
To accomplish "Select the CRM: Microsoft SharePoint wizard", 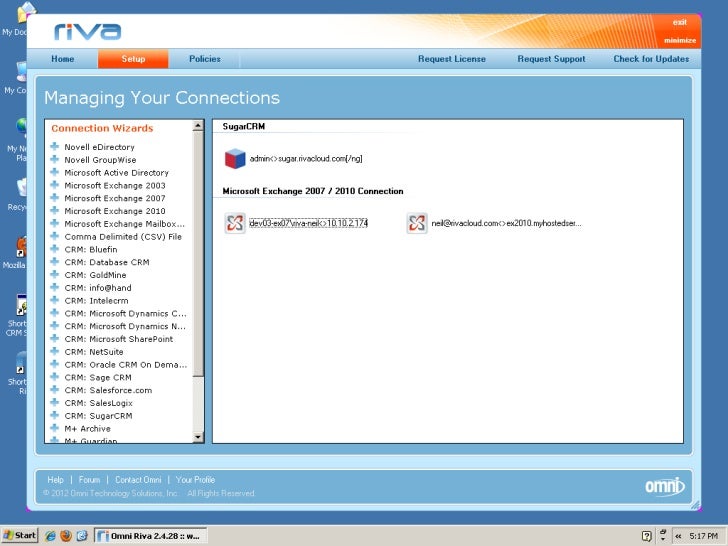I will pos(118,339).
